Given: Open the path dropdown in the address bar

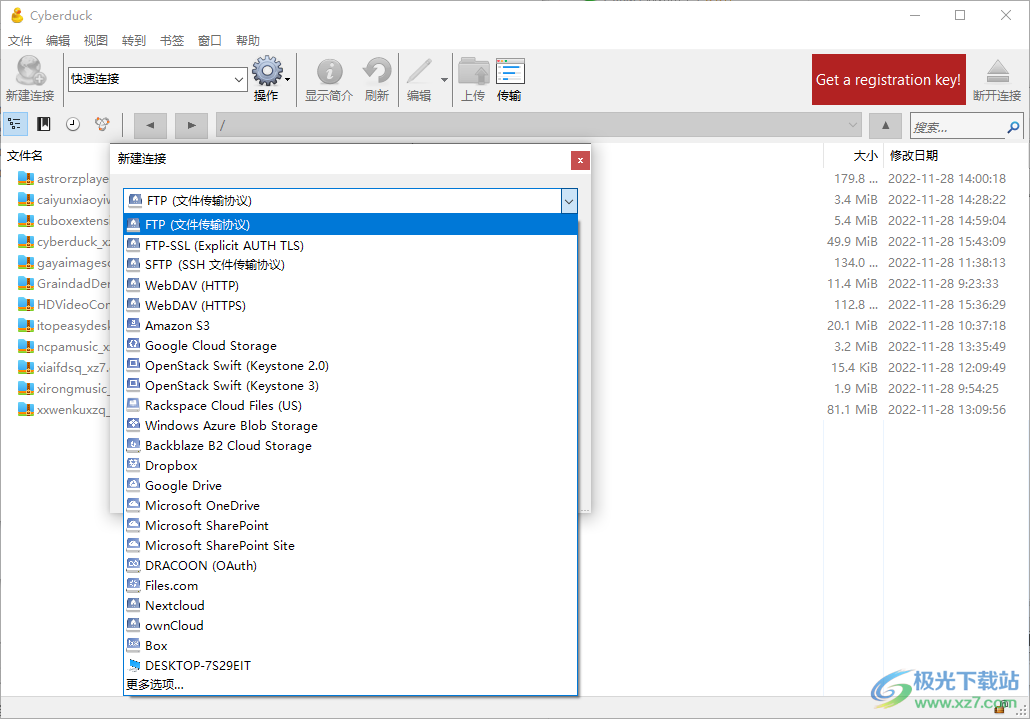Looking at the screenshot, I should click(x=853, y=125).
